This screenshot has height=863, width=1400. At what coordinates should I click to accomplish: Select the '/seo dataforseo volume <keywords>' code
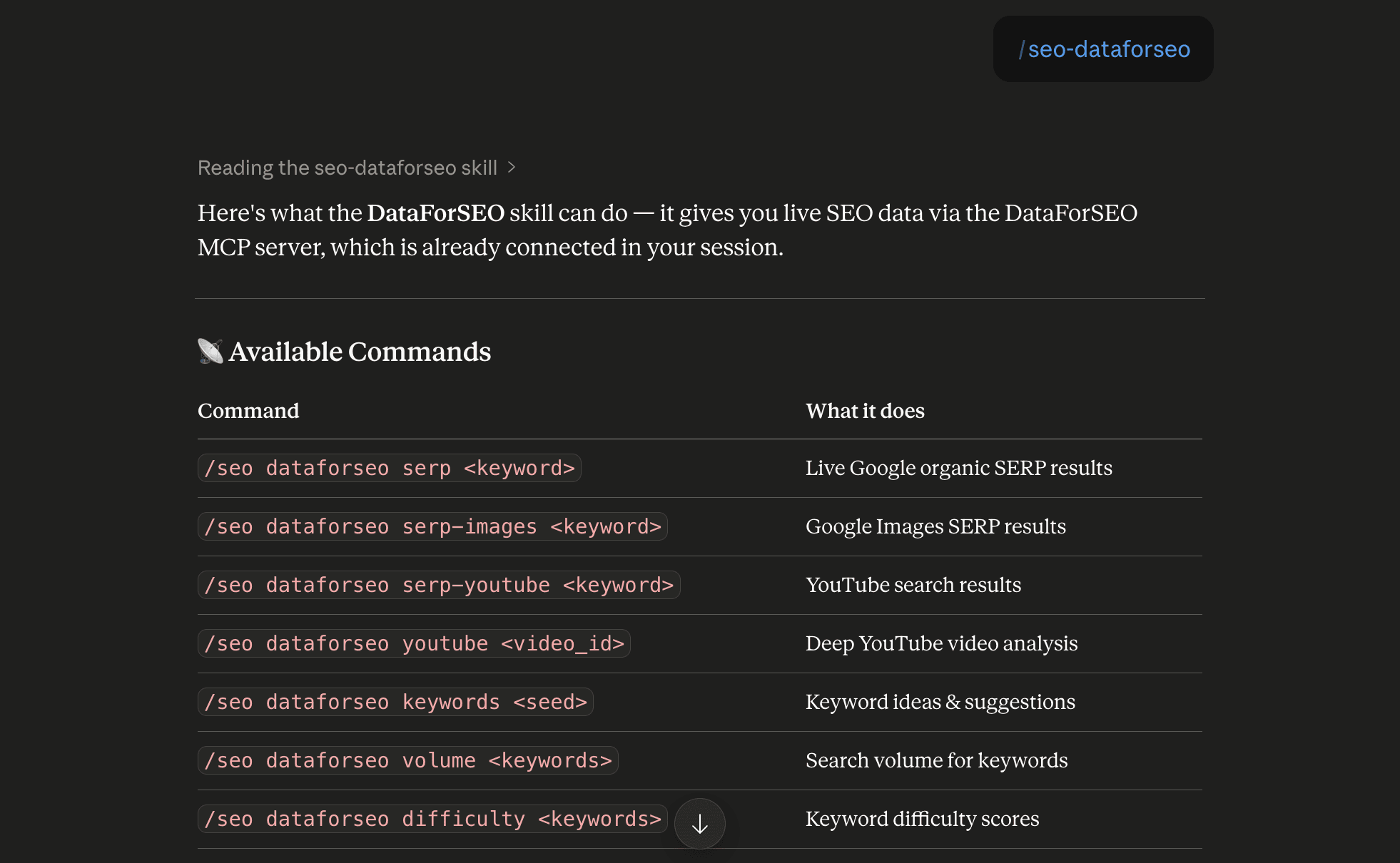(x=408, y=760)
